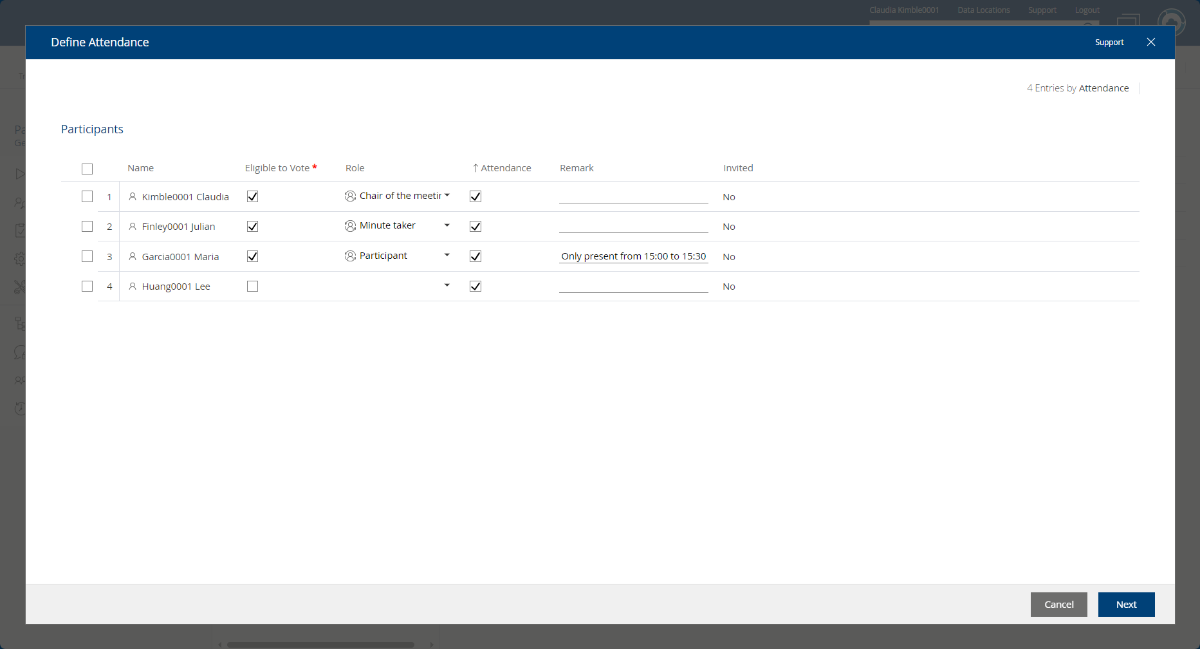Click Remark field for Huang0001 Lee
The width and height of the screenshot is (1200, 649).
[633, 287]
